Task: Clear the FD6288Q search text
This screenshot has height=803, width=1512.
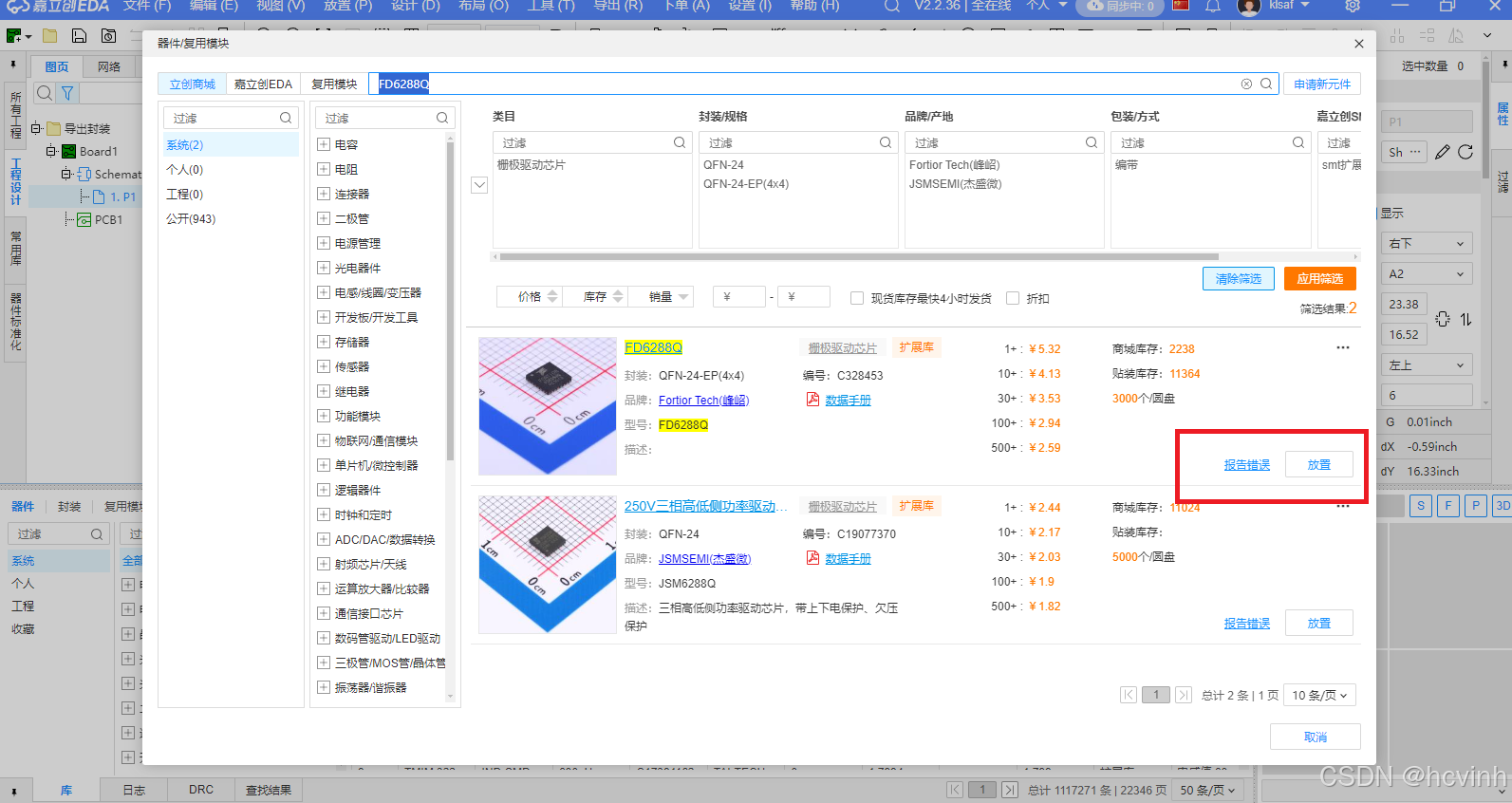Action: (1246, 84)
